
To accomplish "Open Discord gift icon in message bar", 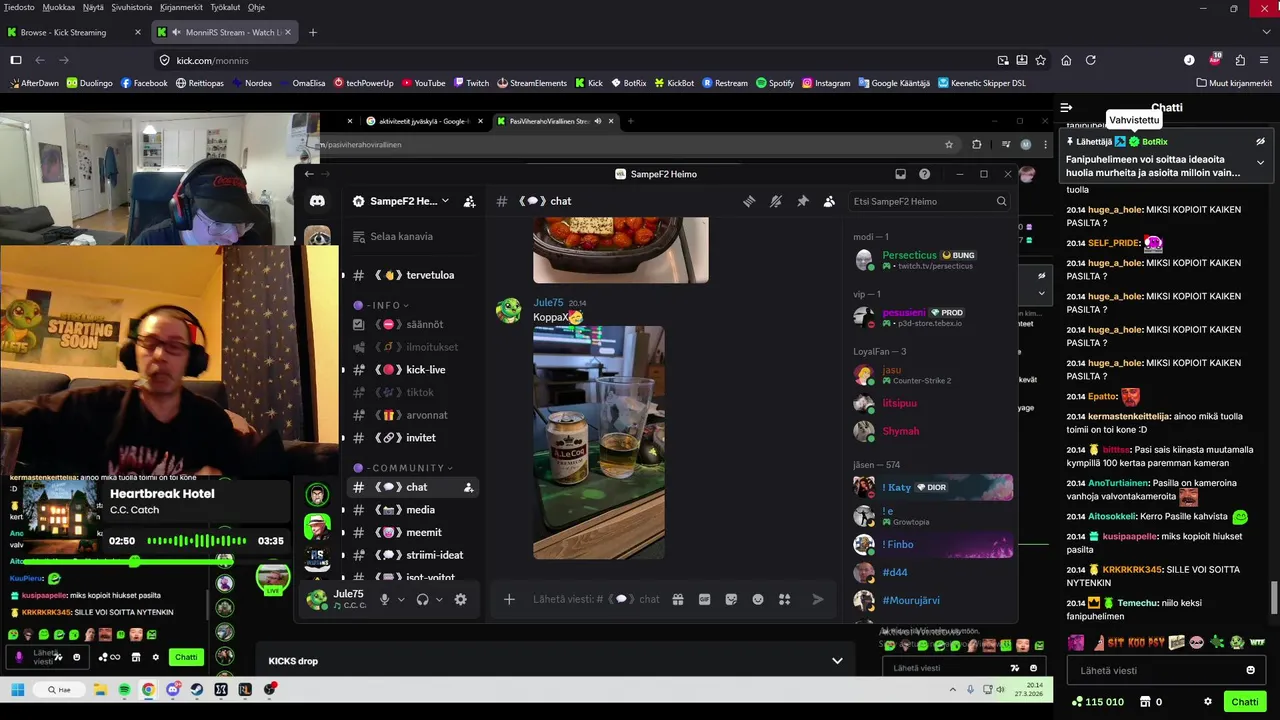I will coord(677,599).
